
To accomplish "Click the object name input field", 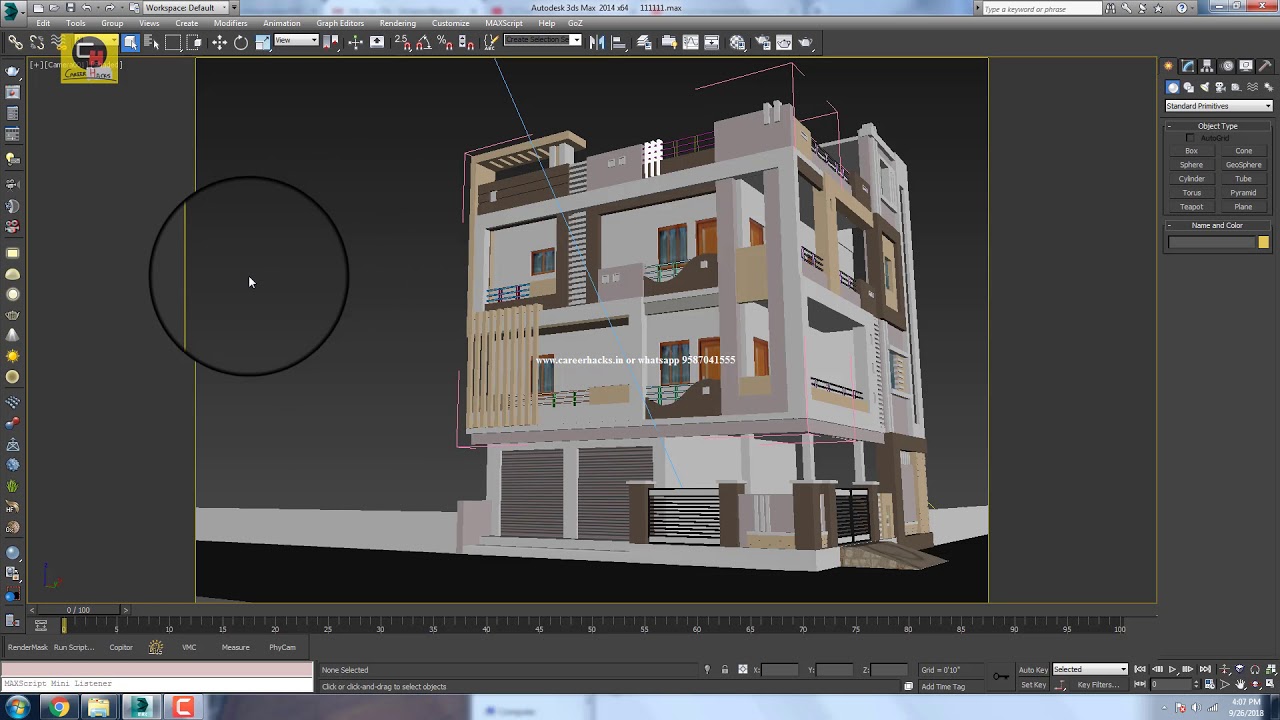I will pos(1211,242).
